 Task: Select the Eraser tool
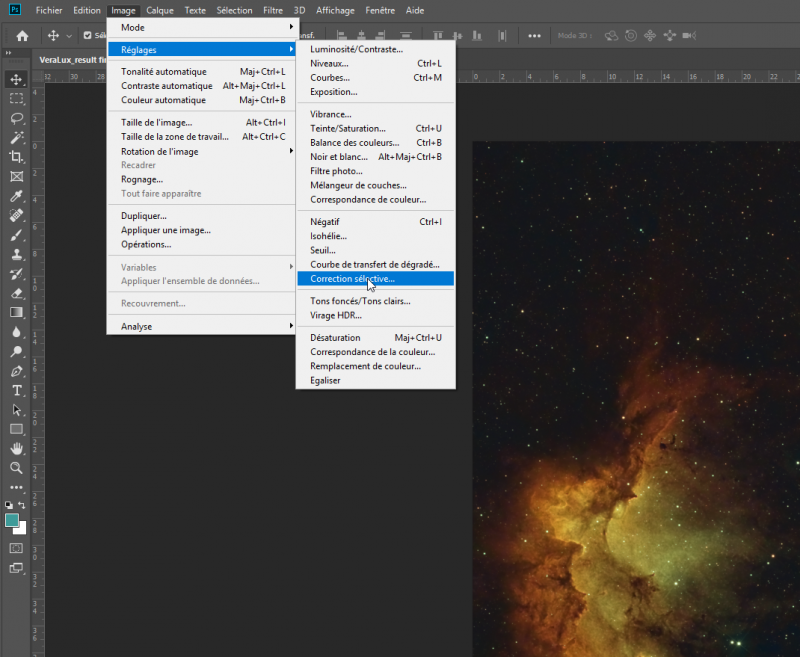tap(16, 293)
